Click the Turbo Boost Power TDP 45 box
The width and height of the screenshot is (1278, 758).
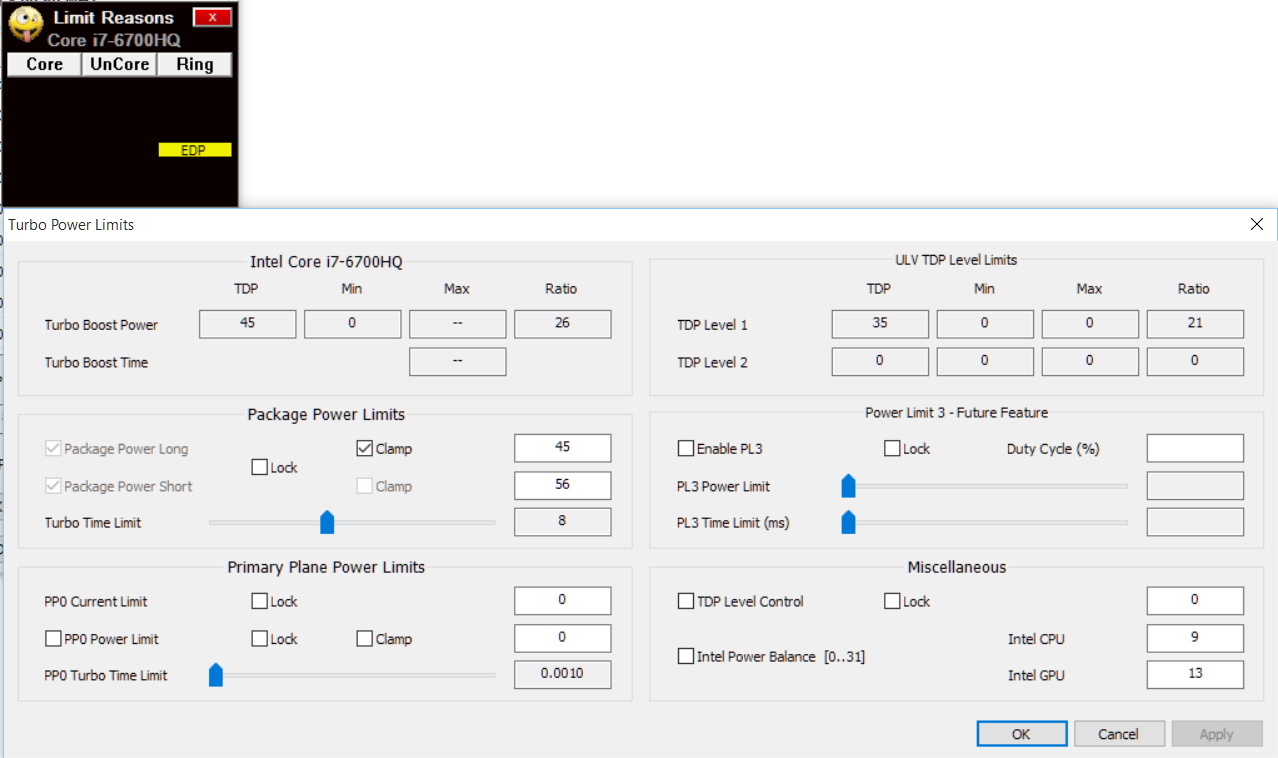[247, 324]
